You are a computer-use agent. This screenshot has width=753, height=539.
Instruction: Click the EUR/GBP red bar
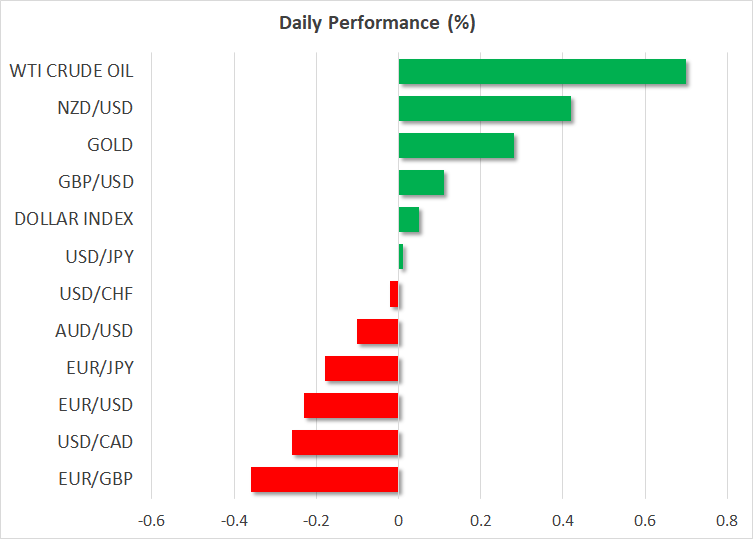click(x=325, y=479)
